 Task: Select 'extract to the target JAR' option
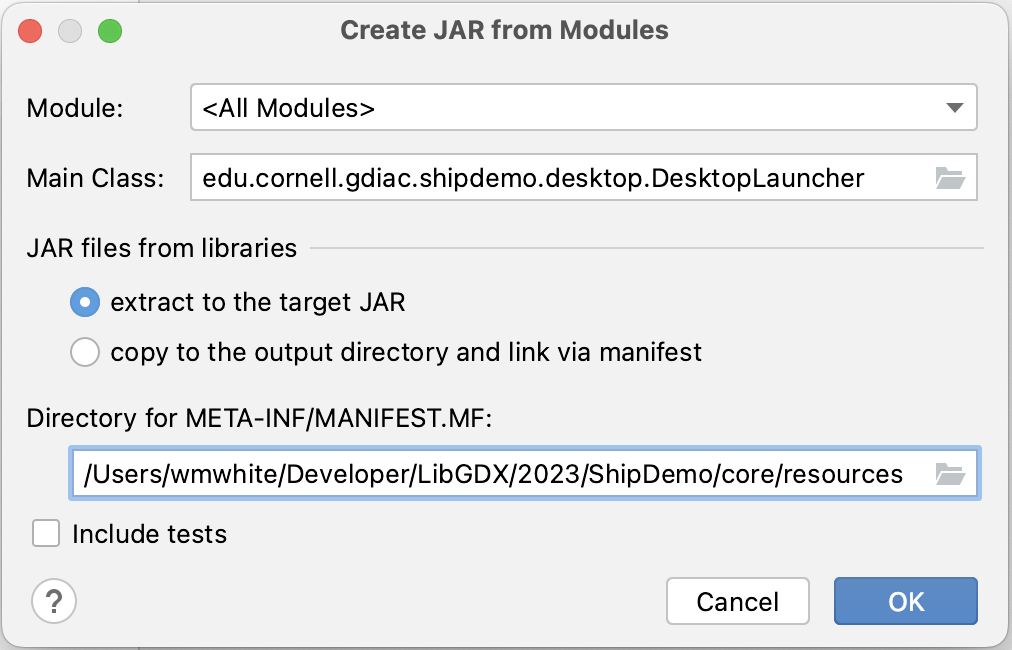point(85,302)
